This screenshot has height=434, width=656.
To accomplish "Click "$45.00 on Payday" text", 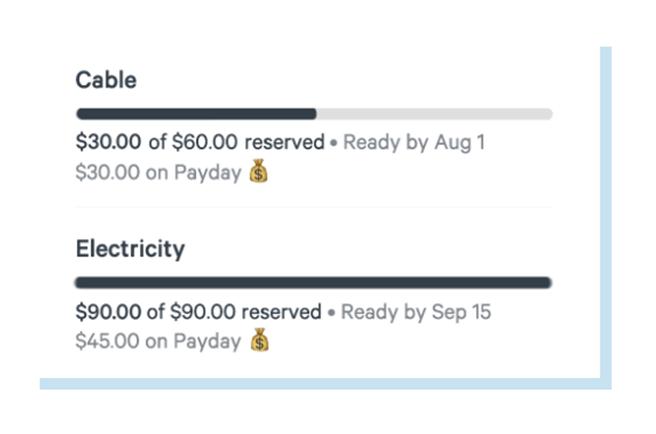I will click(x=158, y=341).
